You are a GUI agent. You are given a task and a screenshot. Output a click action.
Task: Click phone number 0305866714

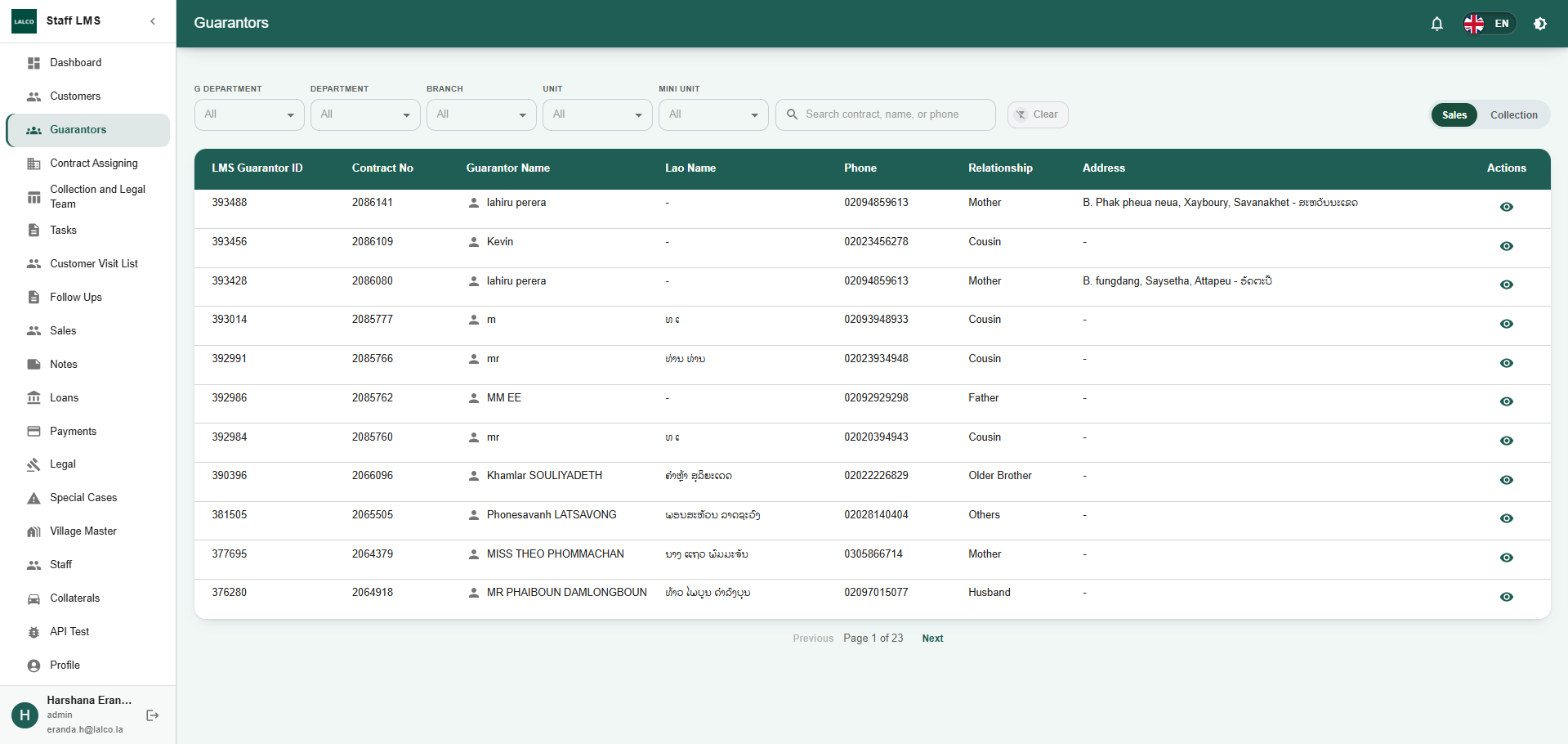[x=873, y=554]
